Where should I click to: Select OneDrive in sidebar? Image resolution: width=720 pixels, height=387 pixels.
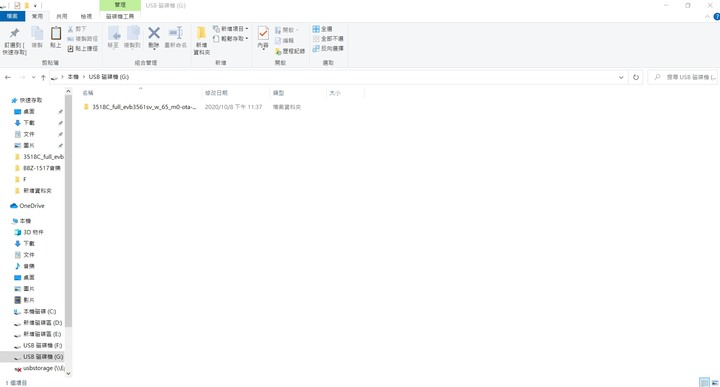32,206
